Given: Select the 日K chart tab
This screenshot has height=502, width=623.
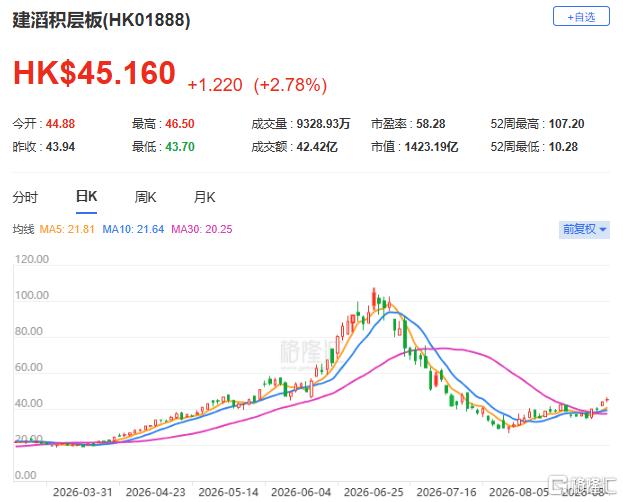Looking at the screenshot, I should click(86, 196).
